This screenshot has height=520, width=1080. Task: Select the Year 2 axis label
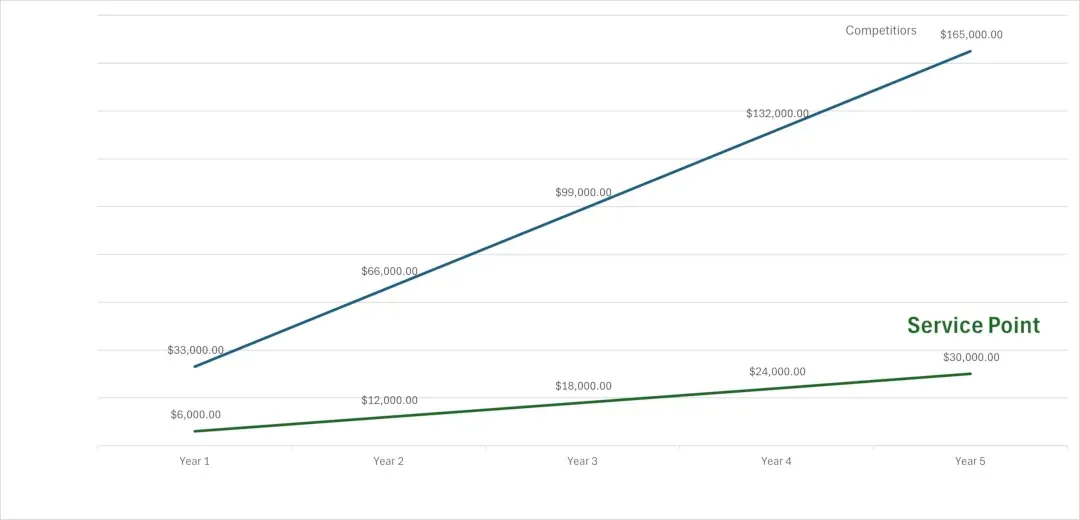[x=388, y=461]
